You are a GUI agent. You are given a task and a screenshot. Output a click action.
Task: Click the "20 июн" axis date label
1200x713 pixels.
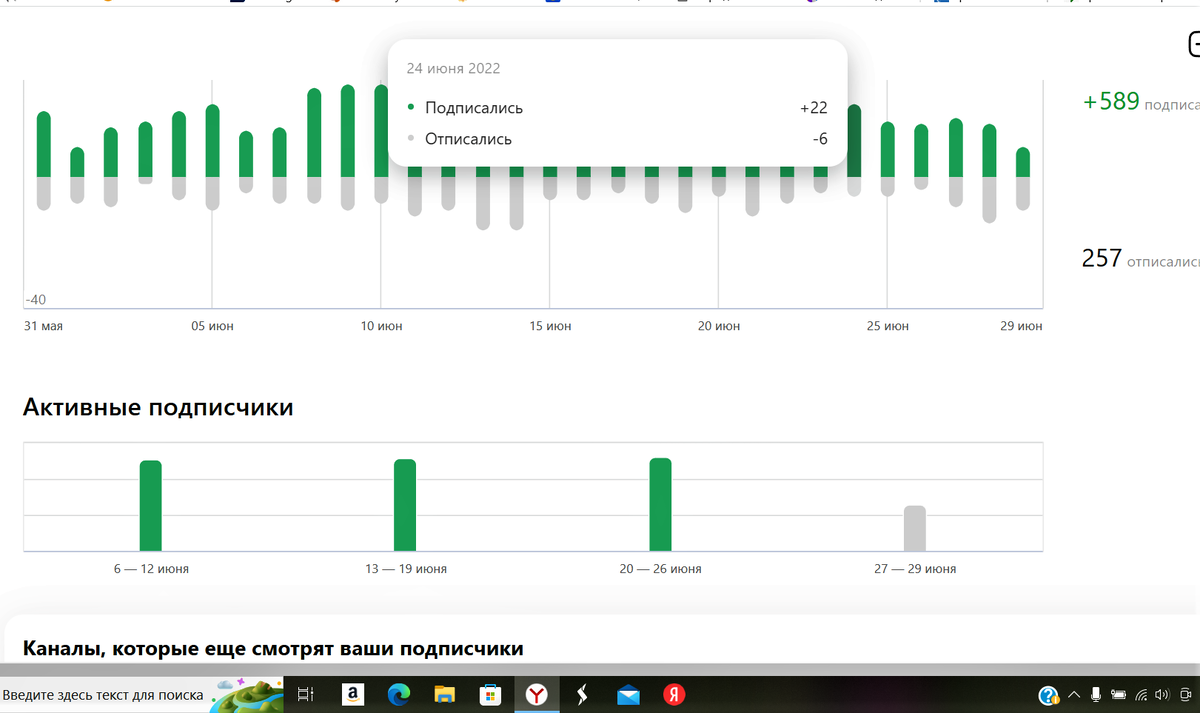pyautogui.click(x=719, y=326)
